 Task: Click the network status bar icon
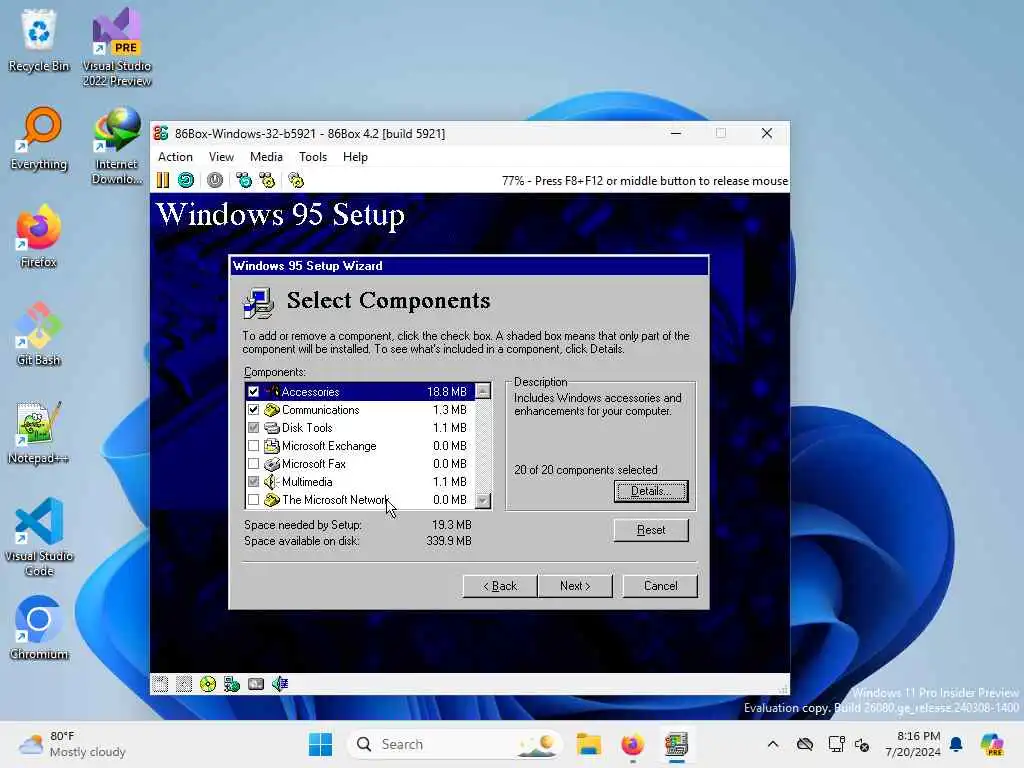pyautogui.click(x=232, y=684)
